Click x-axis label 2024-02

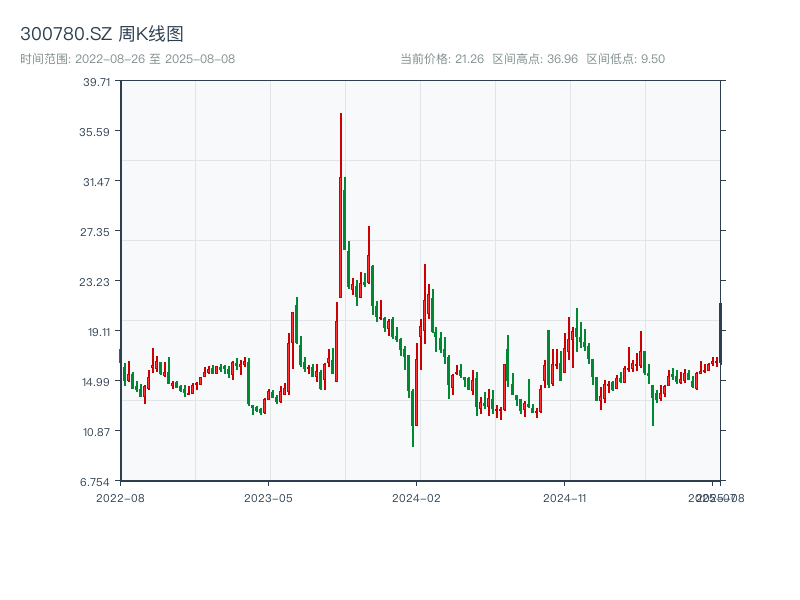click(416, 498)
